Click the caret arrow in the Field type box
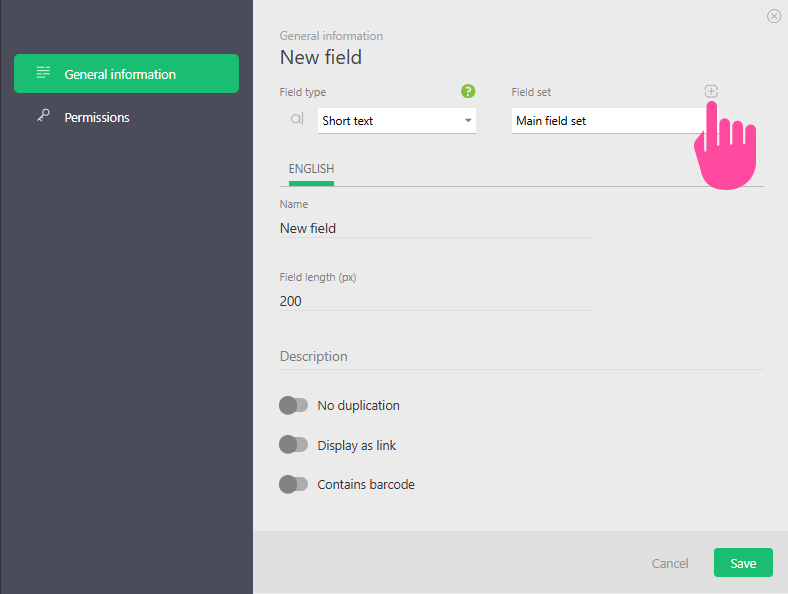This screenshot has height=594, width=788. pos(467,121)
